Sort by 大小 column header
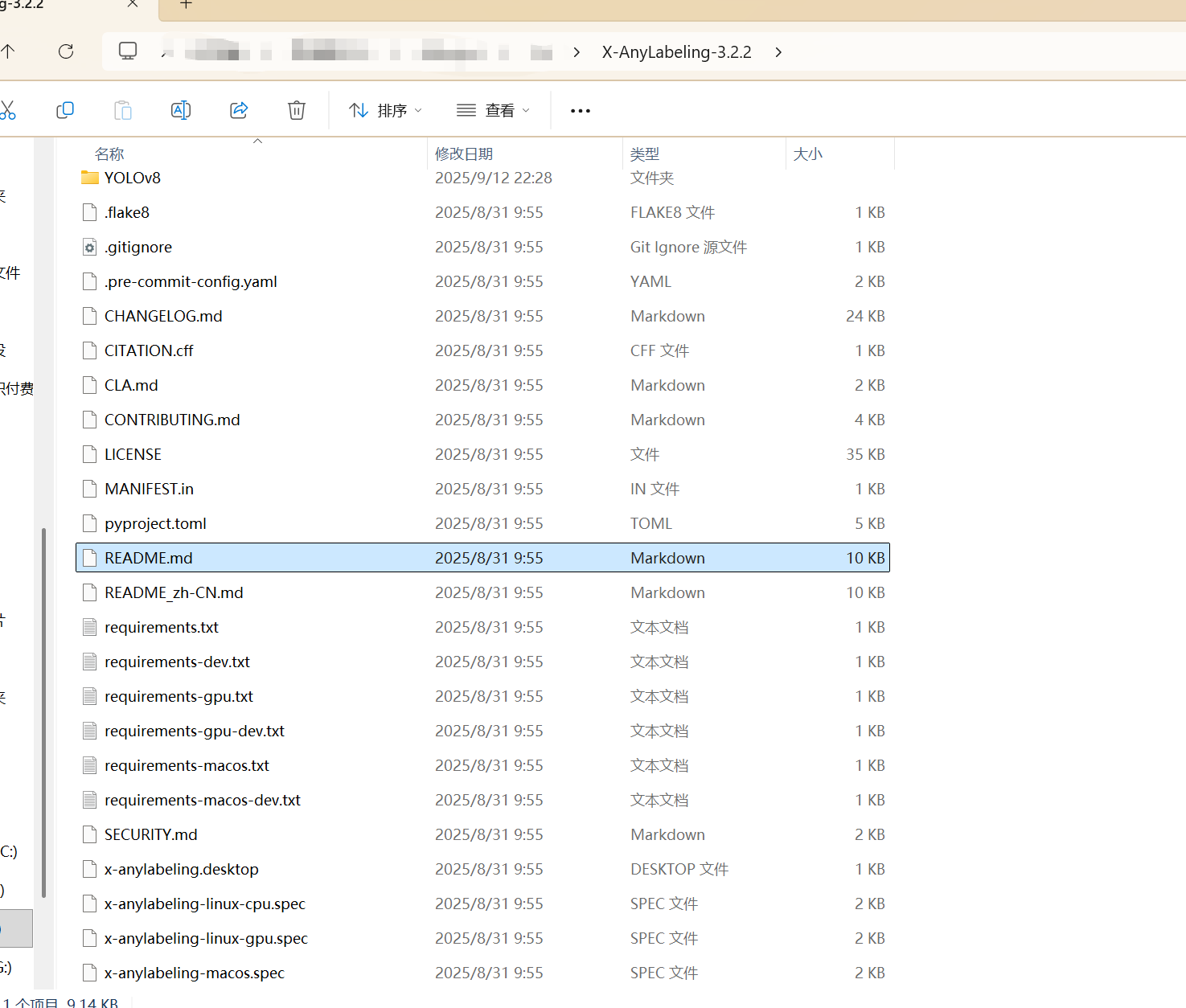 [x=808, y=154]
